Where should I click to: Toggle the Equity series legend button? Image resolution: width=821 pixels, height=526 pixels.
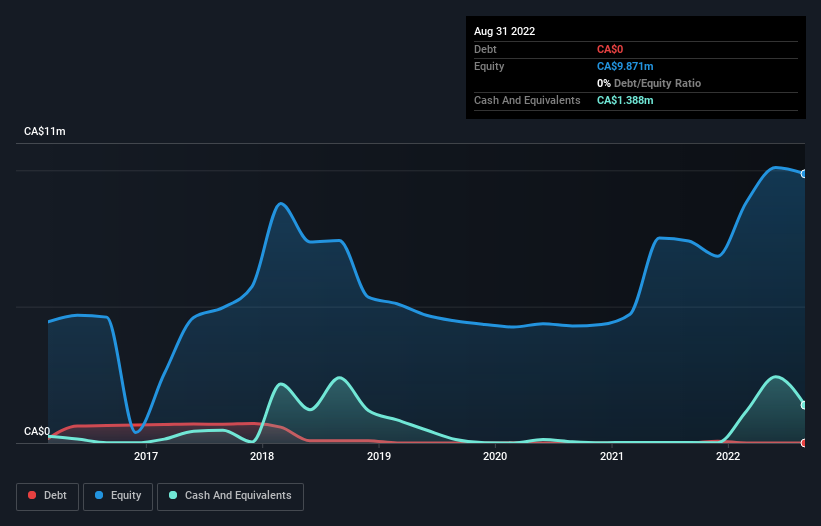pyautogui.click(x=118, y=496)
